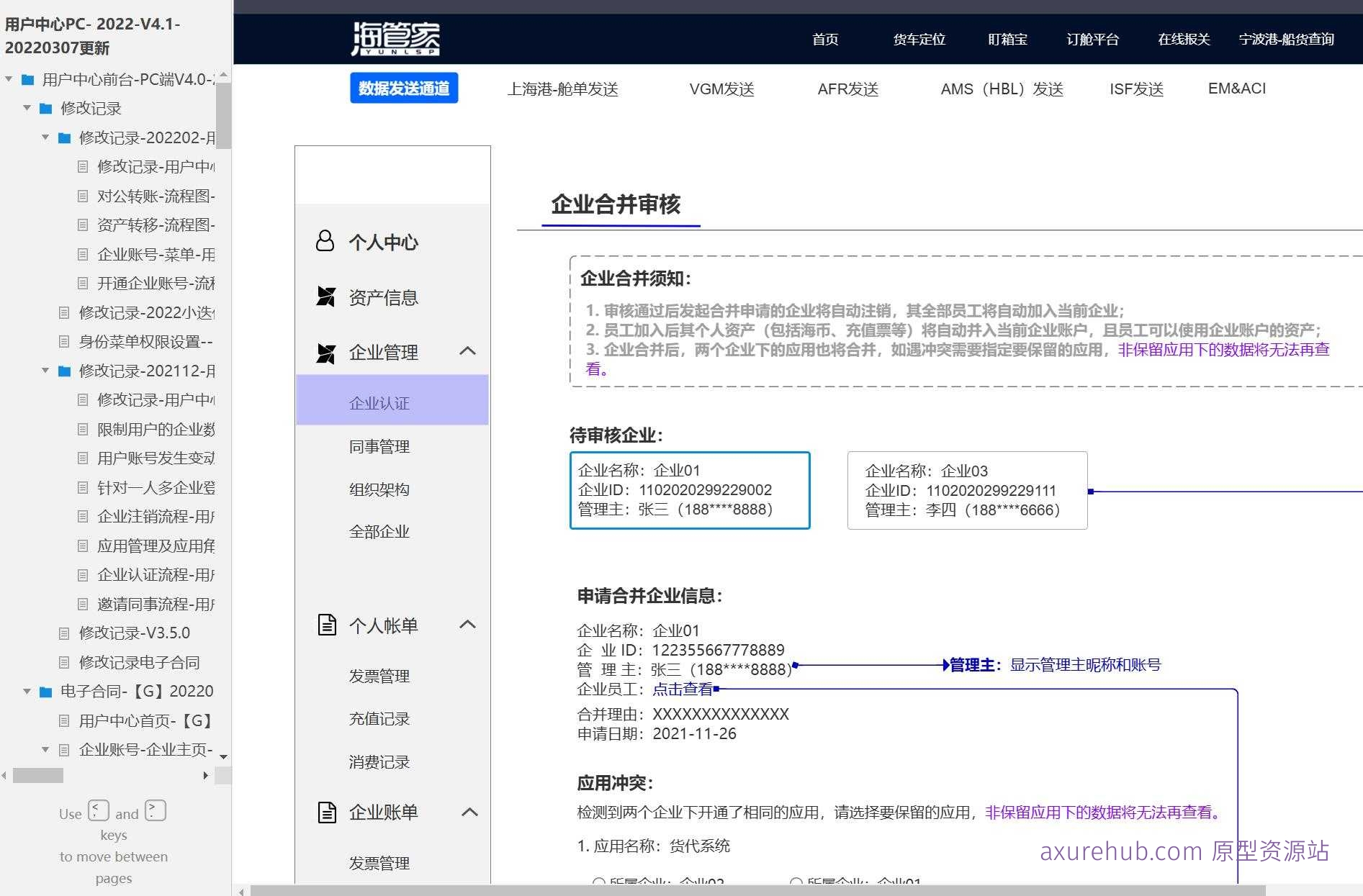This screenshot has width=1363, height=896.
Task: Click page icon of 身份菜单权限设置
Action: point(64,342)
